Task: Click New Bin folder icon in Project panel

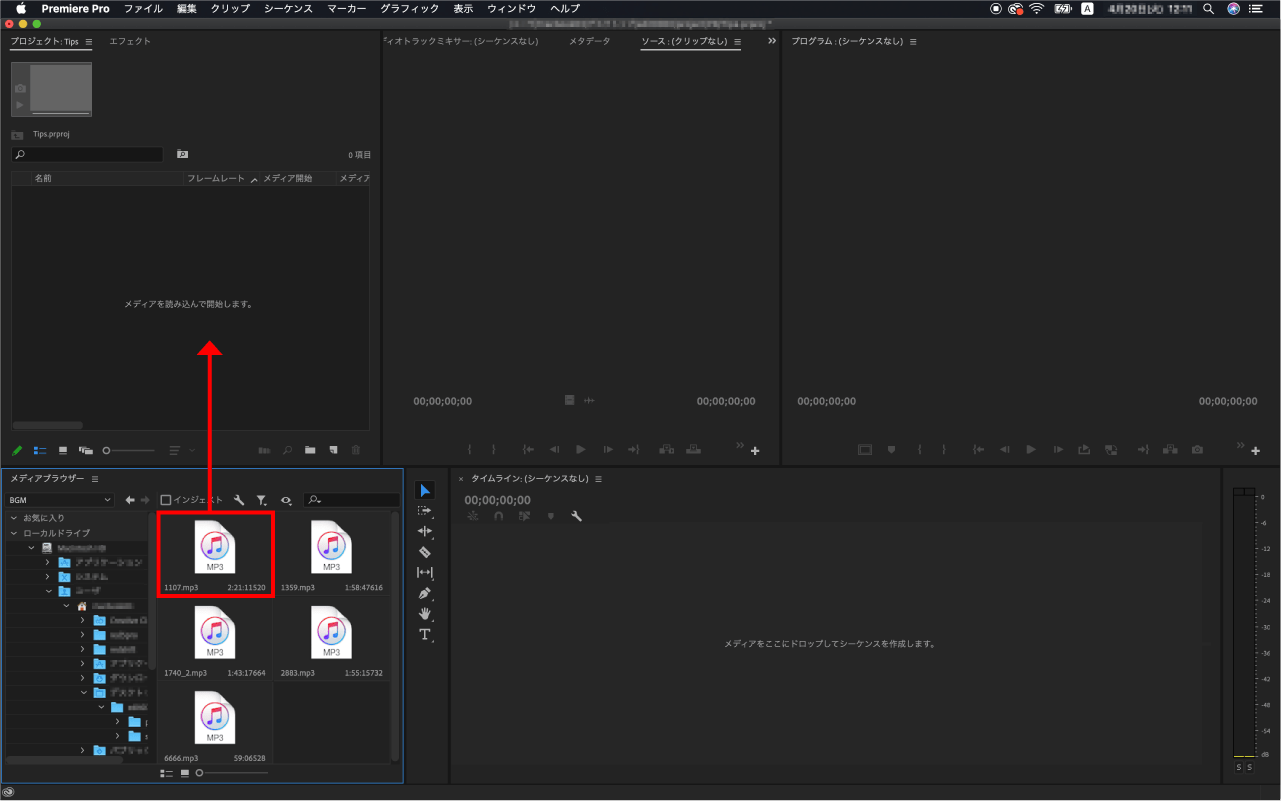Action: coord(310,451)
